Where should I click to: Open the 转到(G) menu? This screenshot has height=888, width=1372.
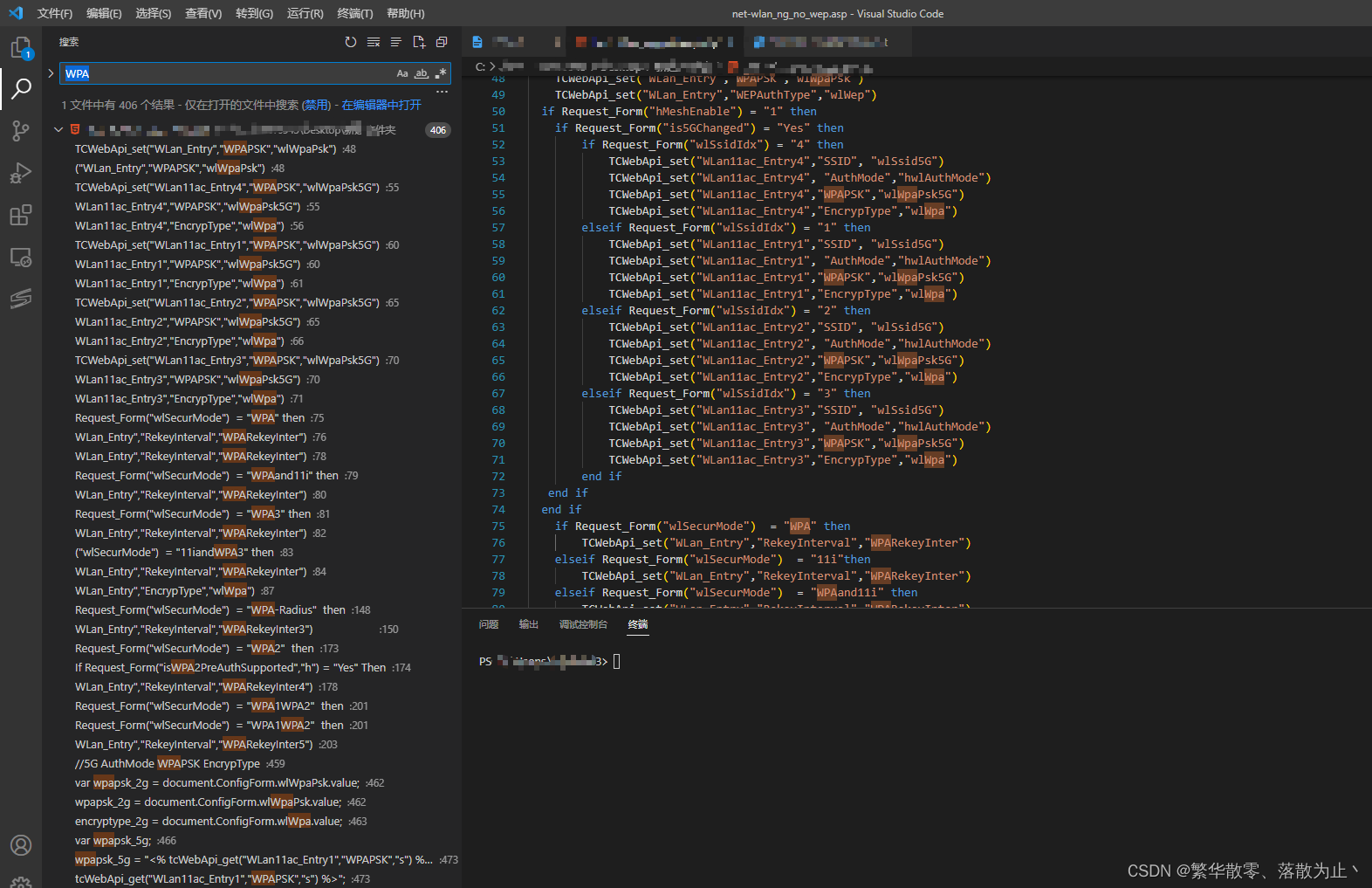point(254,13)
